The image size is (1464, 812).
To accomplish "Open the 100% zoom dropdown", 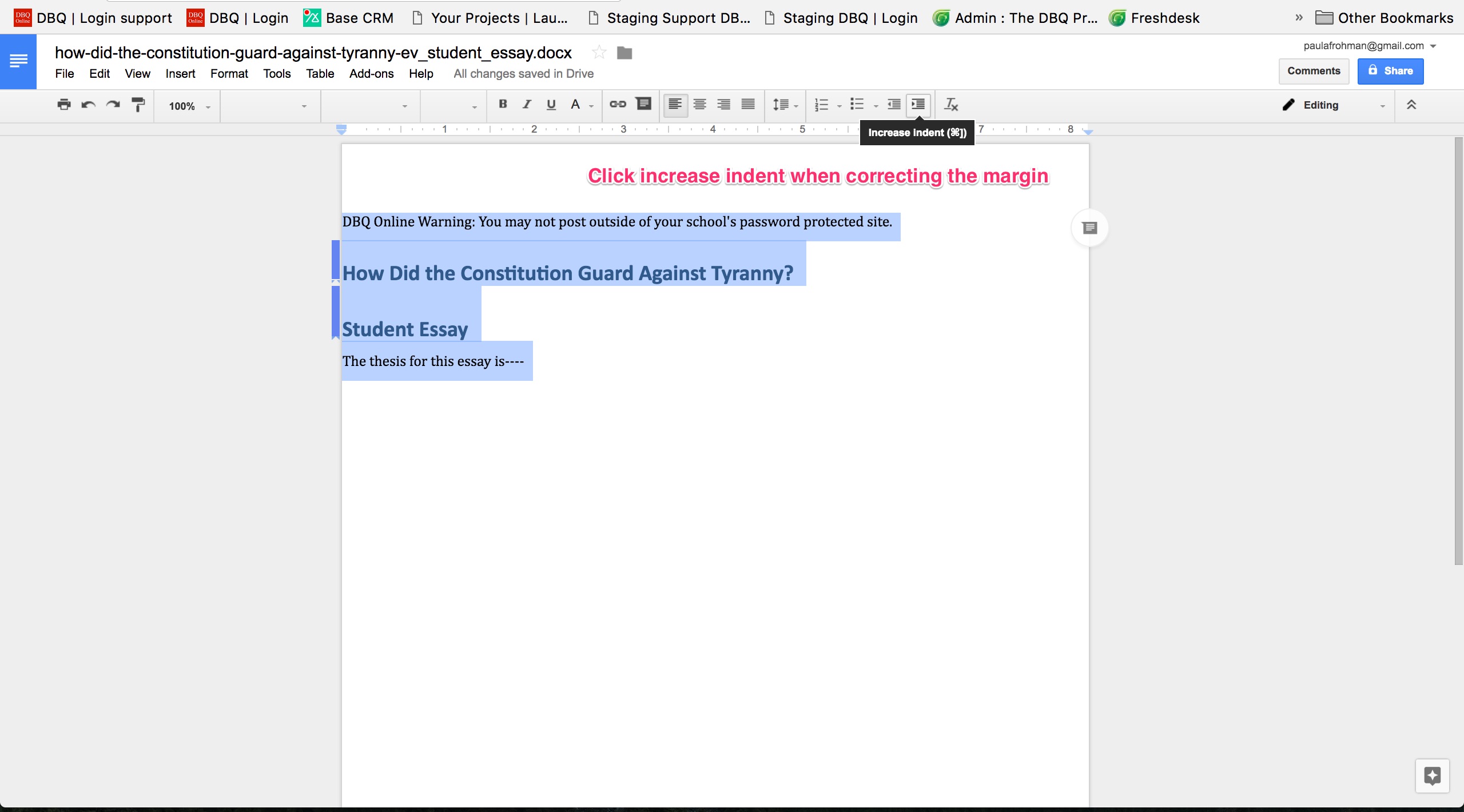I will [189, 106].
